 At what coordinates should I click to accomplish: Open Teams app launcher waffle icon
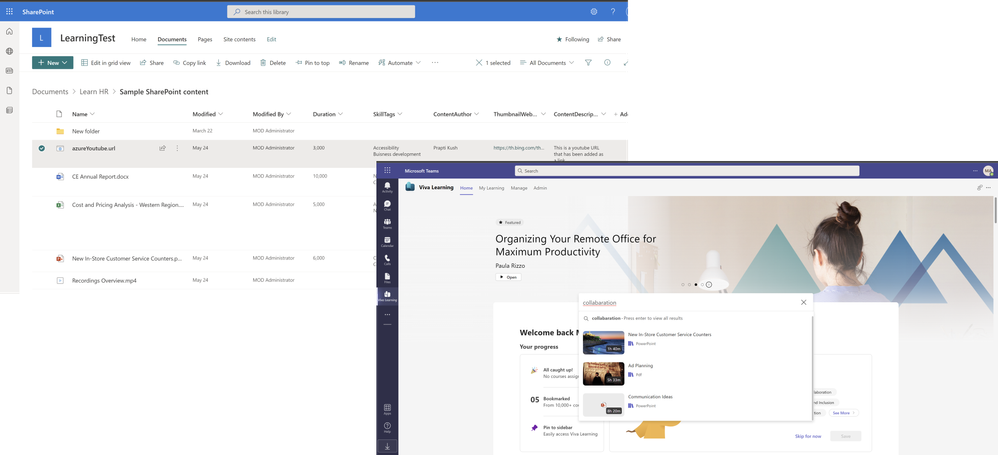pyautogui.click(x=387, y=171)
